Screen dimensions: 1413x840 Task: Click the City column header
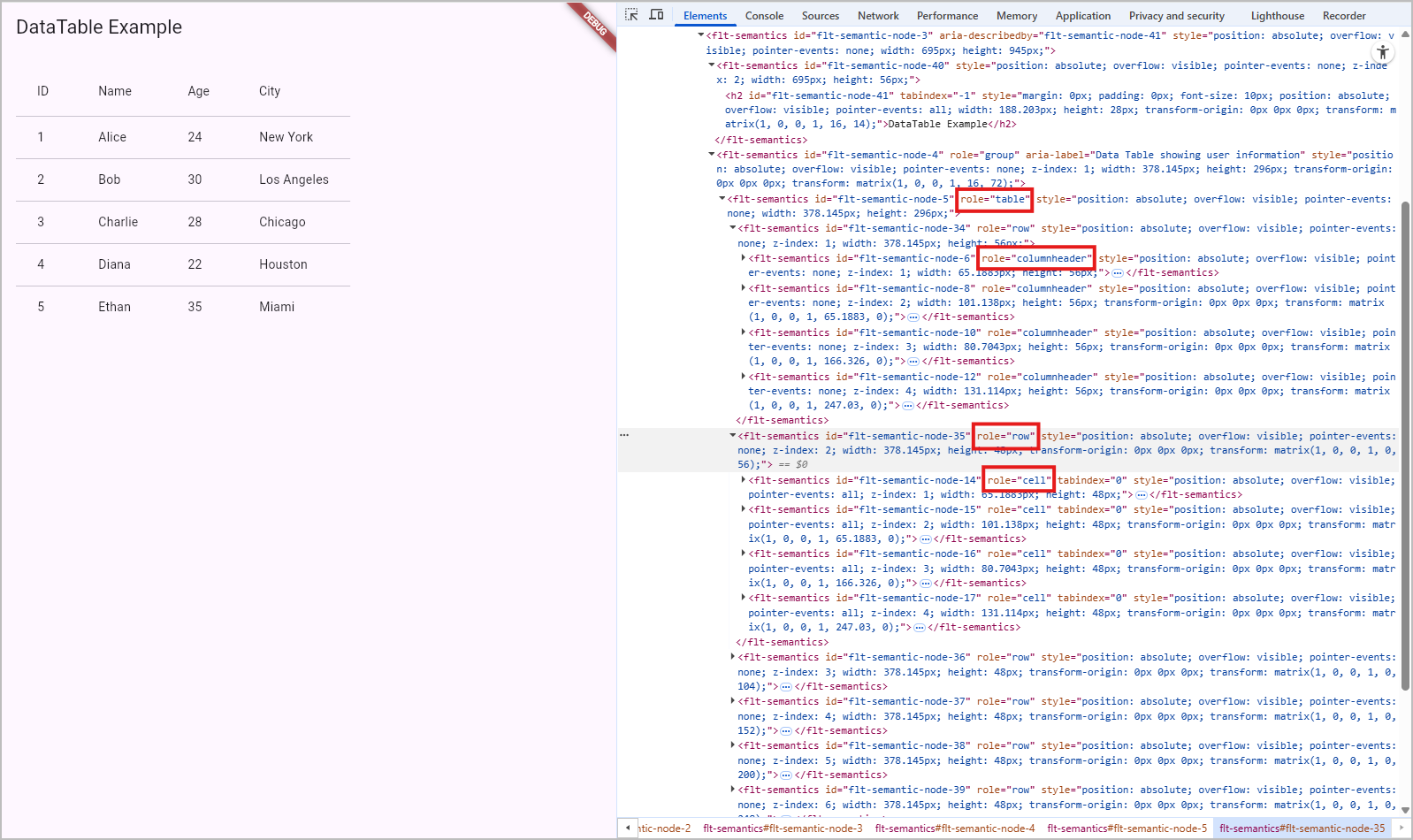pos(270,91)
